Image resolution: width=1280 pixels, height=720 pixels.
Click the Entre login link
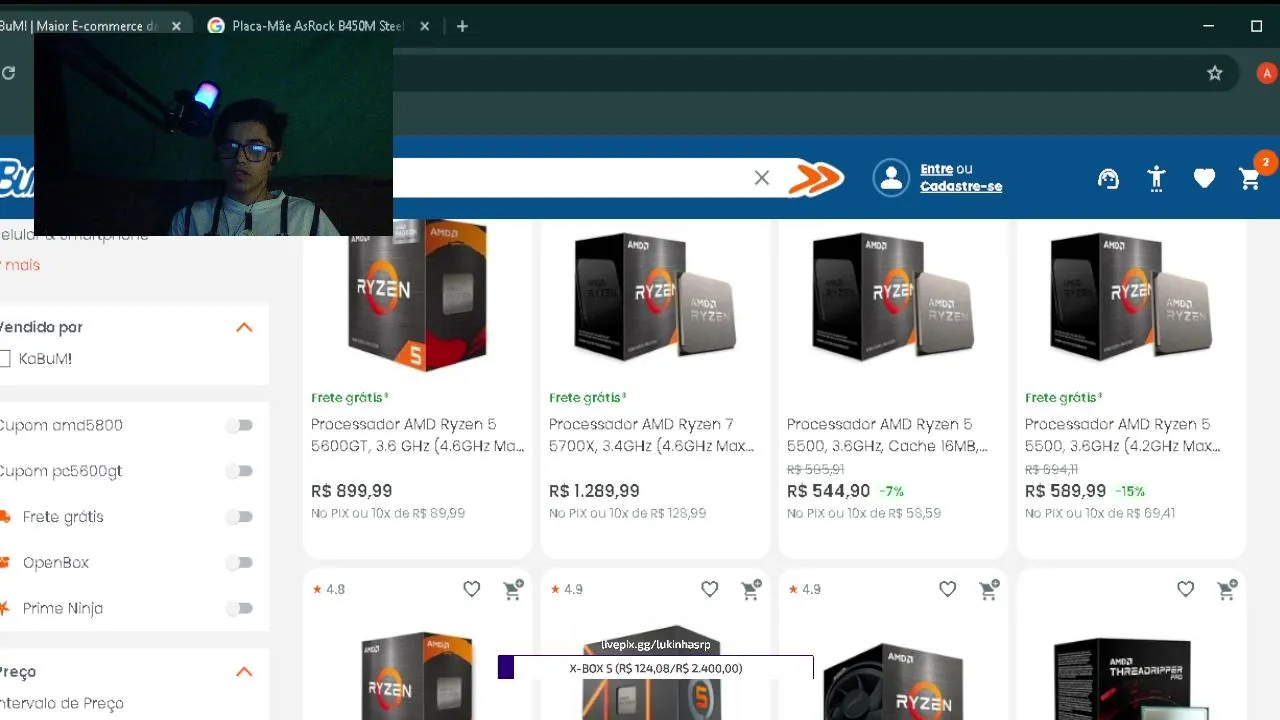click(937, 169)
